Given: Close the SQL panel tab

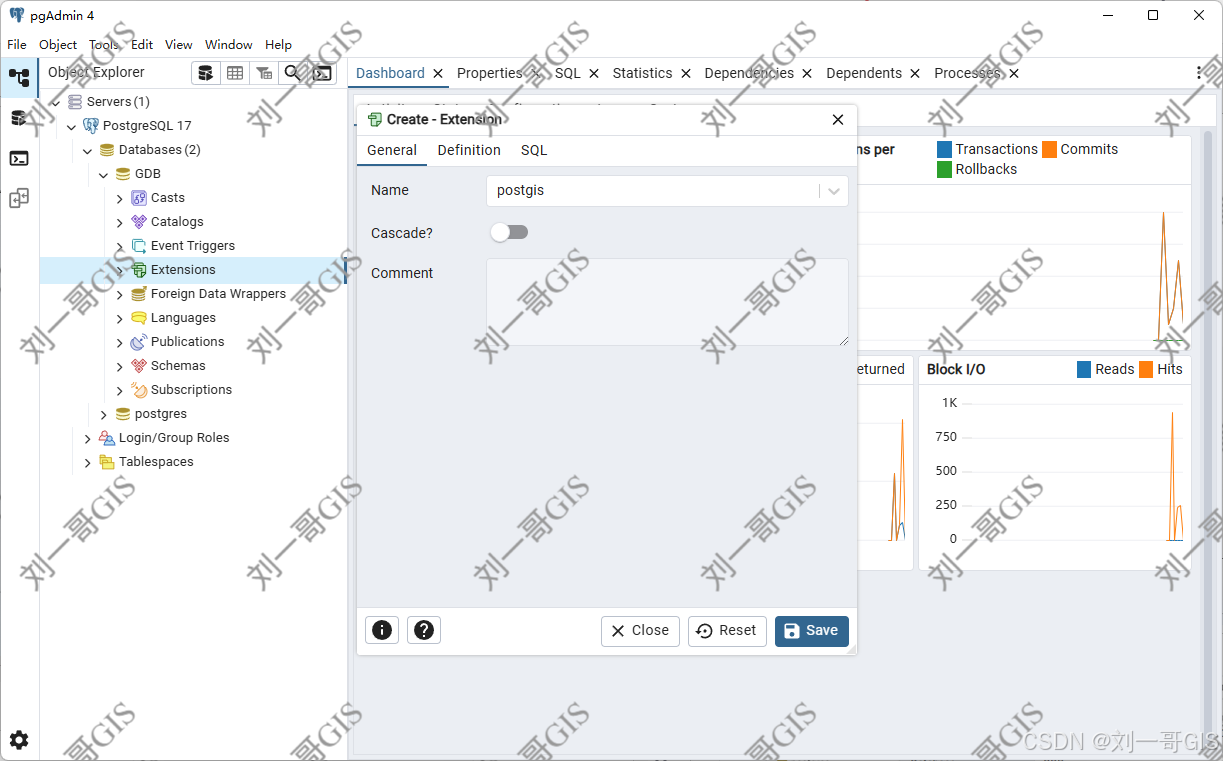Looking at the screenshot, I should click(x=594, y=73).
